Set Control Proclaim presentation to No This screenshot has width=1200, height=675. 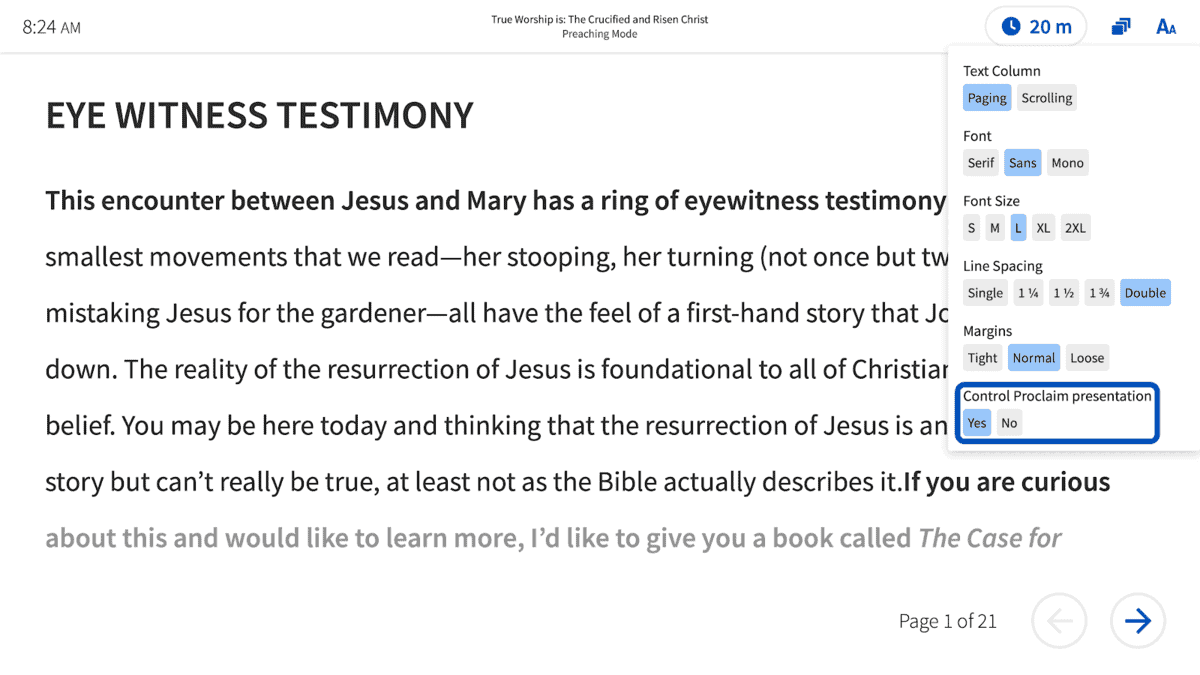[1009, 423]
